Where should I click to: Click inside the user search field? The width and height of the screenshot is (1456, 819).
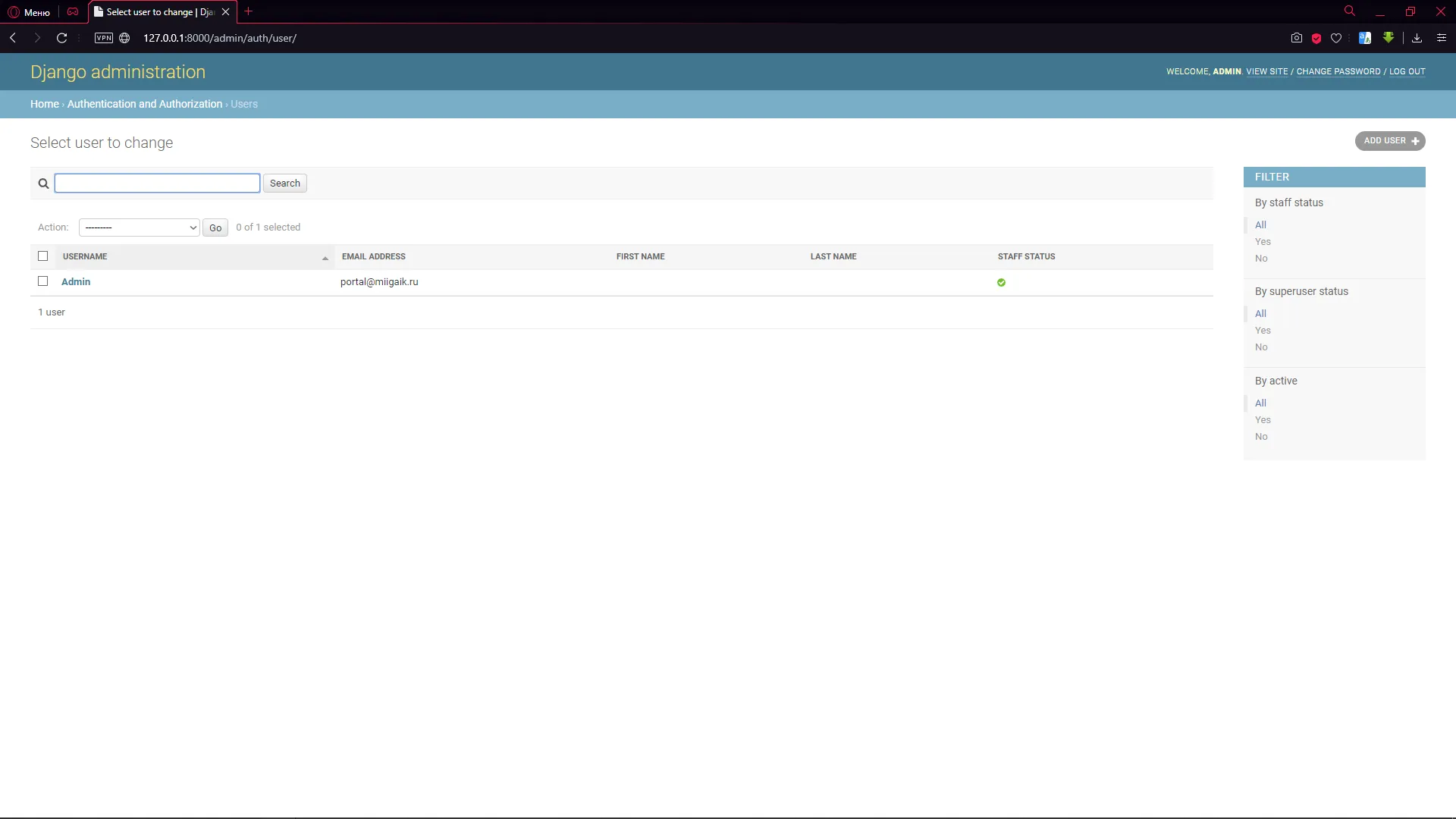coord(157,184)
